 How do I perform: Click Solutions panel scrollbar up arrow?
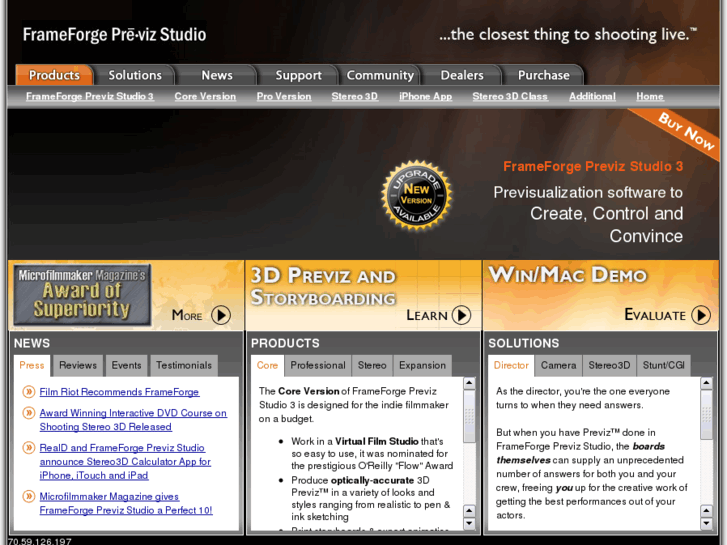[x=706, y=383]
